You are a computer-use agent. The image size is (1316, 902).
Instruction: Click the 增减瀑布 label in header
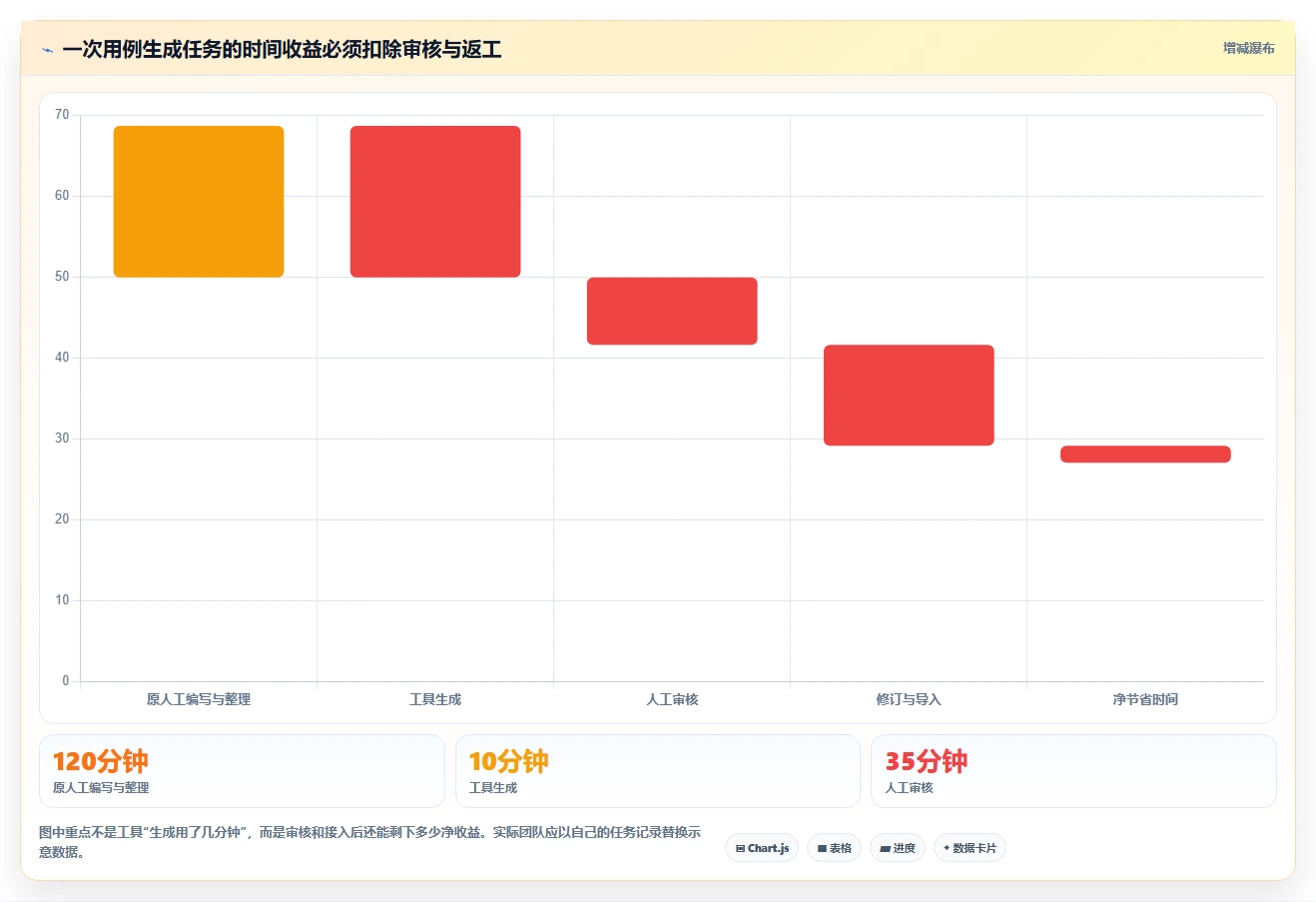point(1249,48)
